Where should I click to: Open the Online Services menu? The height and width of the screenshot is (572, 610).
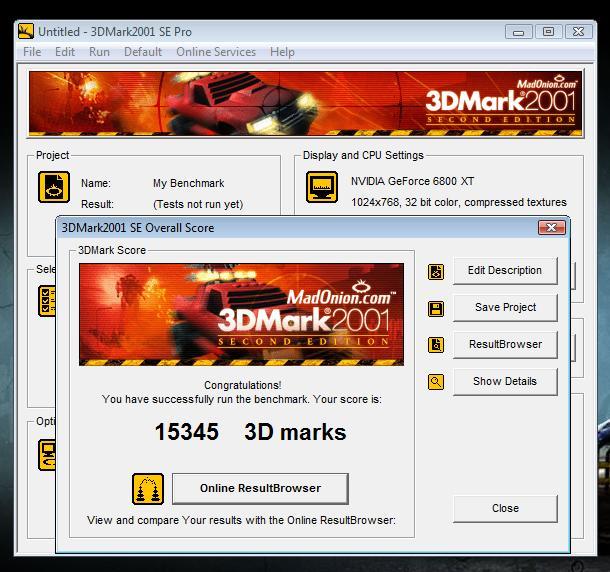pos(216,52)
